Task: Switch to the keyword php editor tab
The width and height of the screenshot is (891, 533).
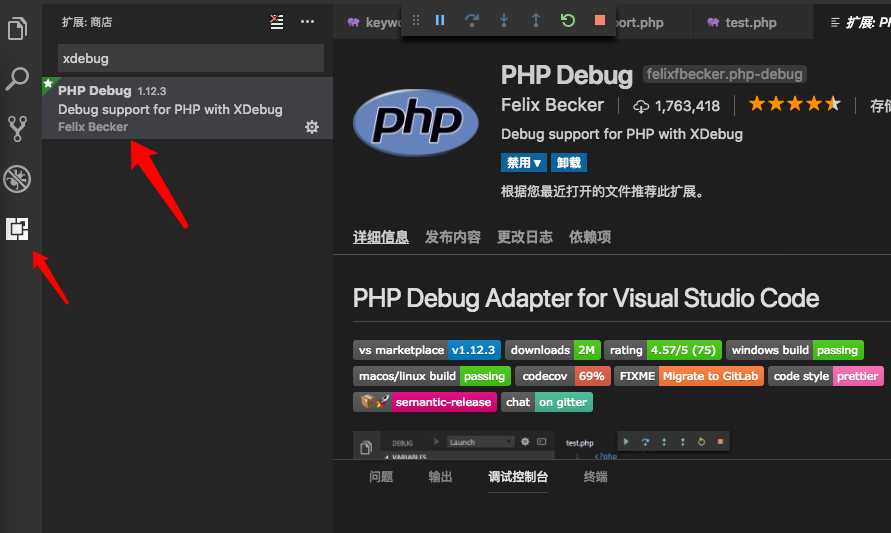Action: (x=372, y=23)
